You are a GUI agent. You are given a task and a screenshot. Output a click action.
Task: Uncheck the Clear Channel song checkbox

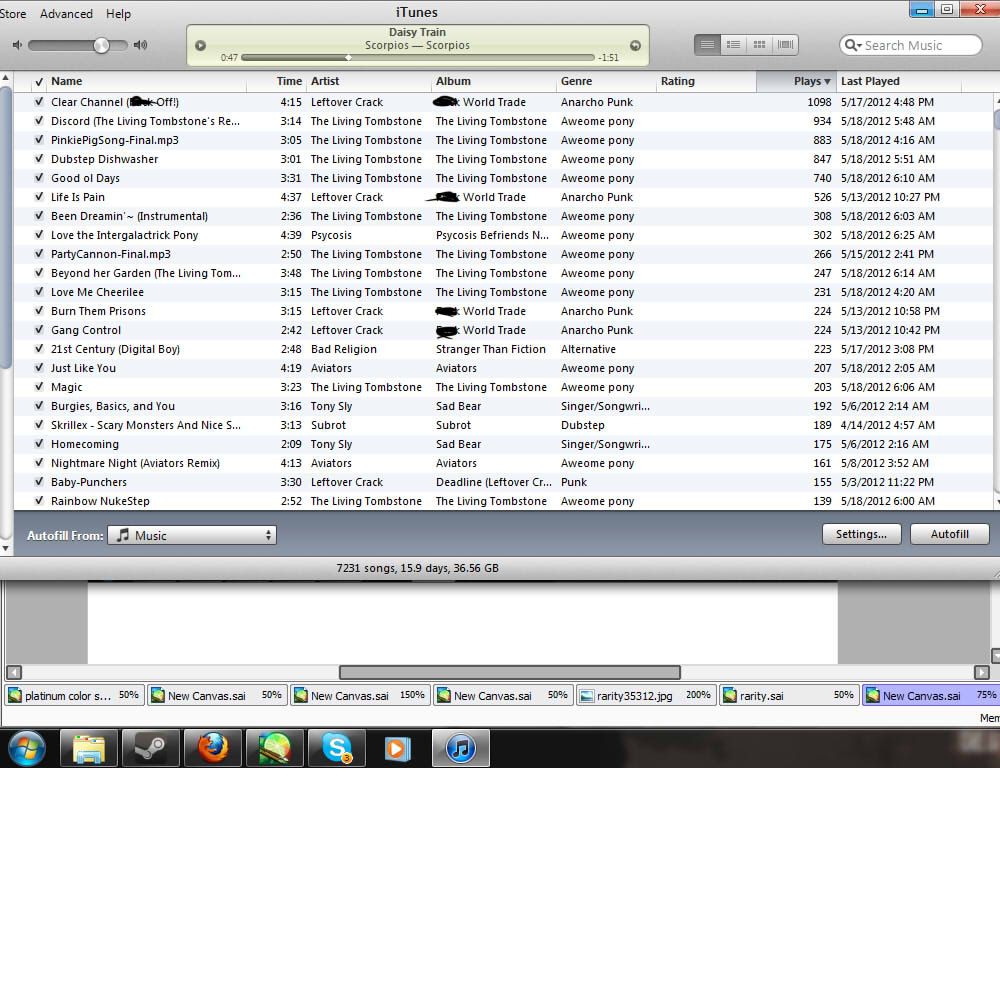[x=39, y=101]
